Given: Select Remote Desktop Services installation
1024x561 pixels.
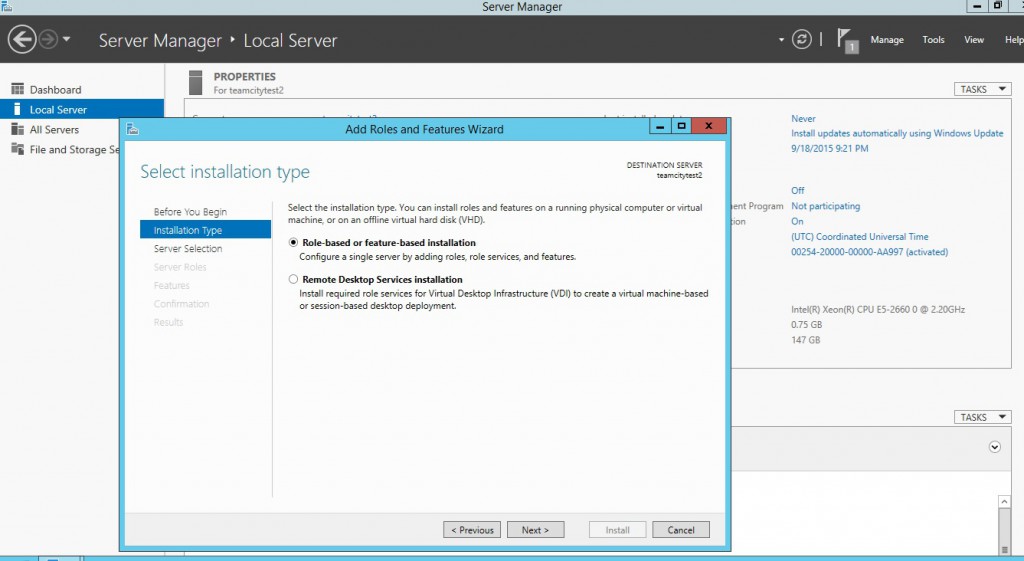Looking at the screenshot, I should (293, 279).
